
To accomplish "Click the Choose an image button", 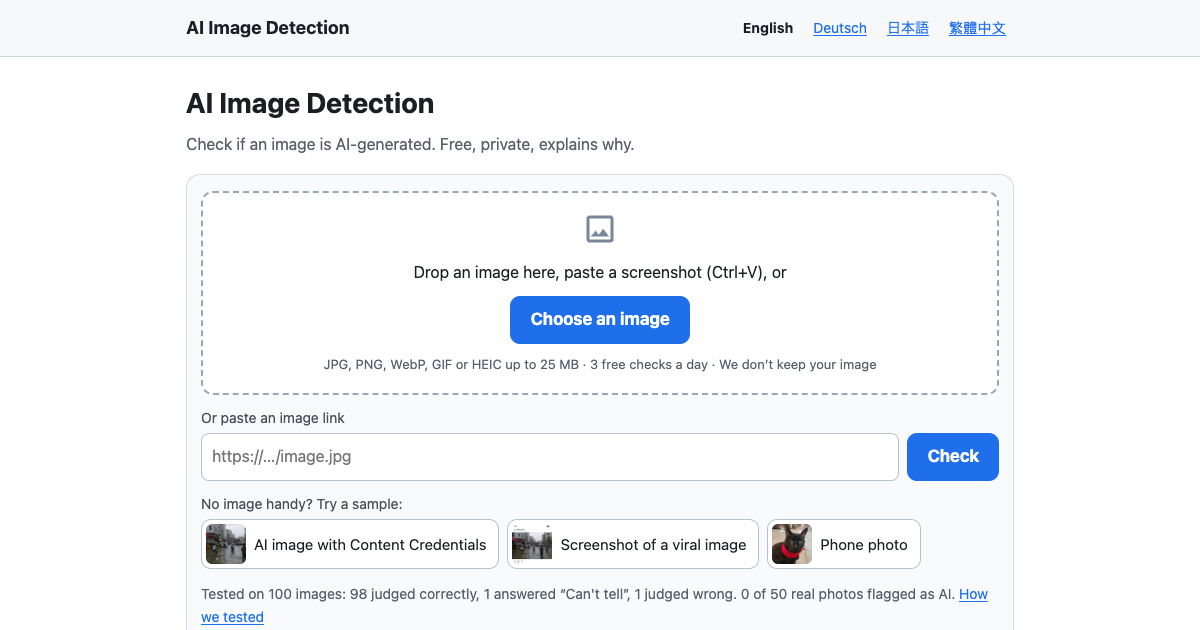I will point(600,320).
